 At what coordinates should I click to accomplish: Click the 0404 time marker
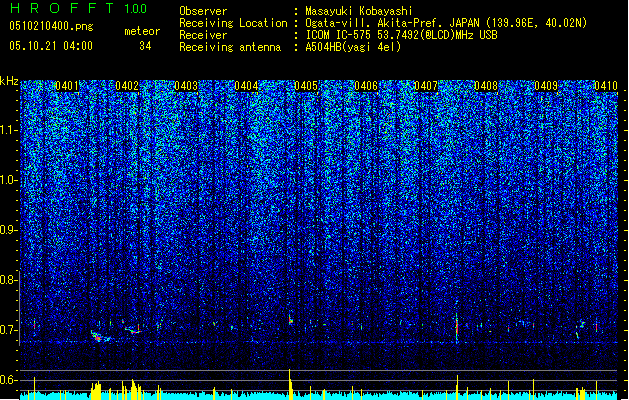246,86
